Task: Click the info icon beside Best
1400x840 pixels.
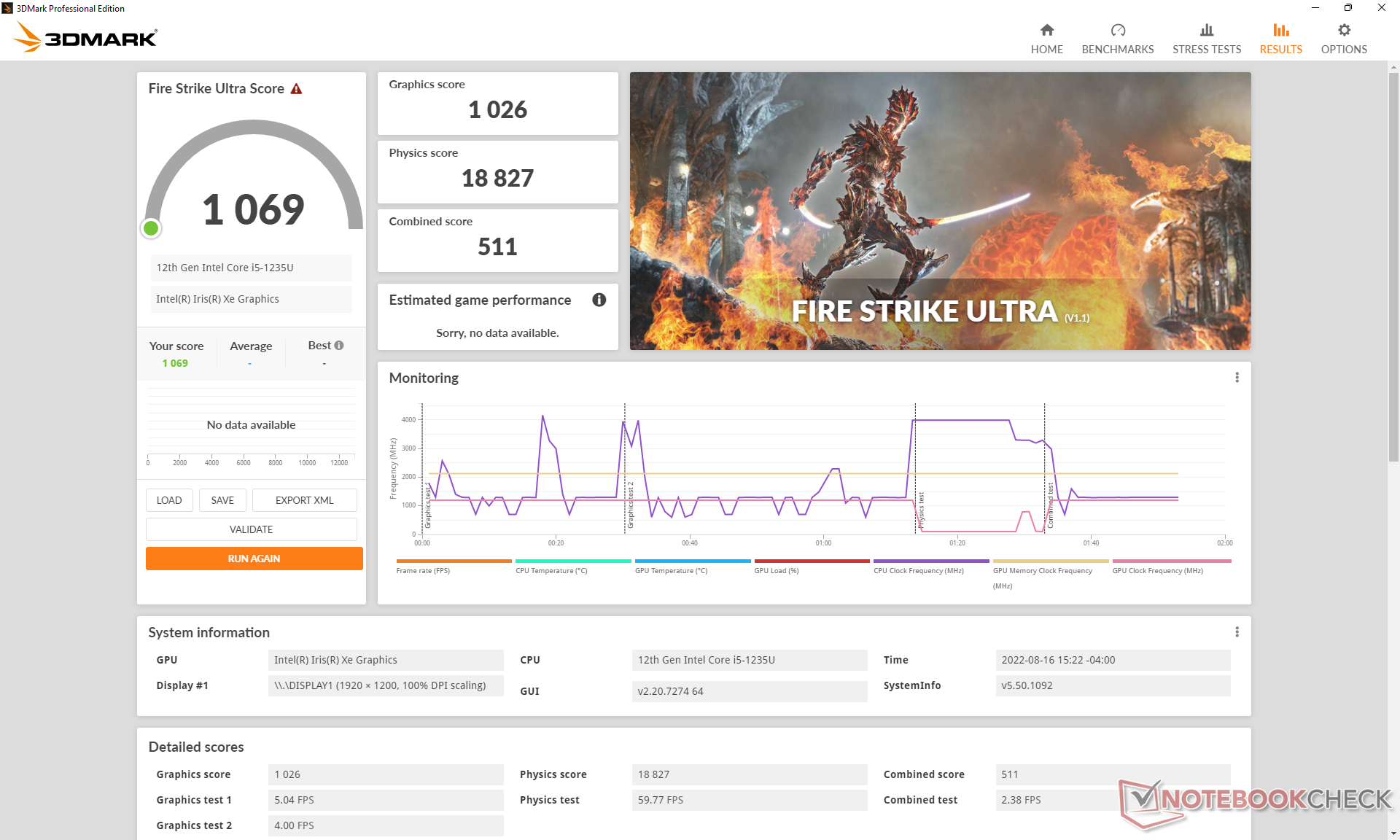Action: [339, 346]
